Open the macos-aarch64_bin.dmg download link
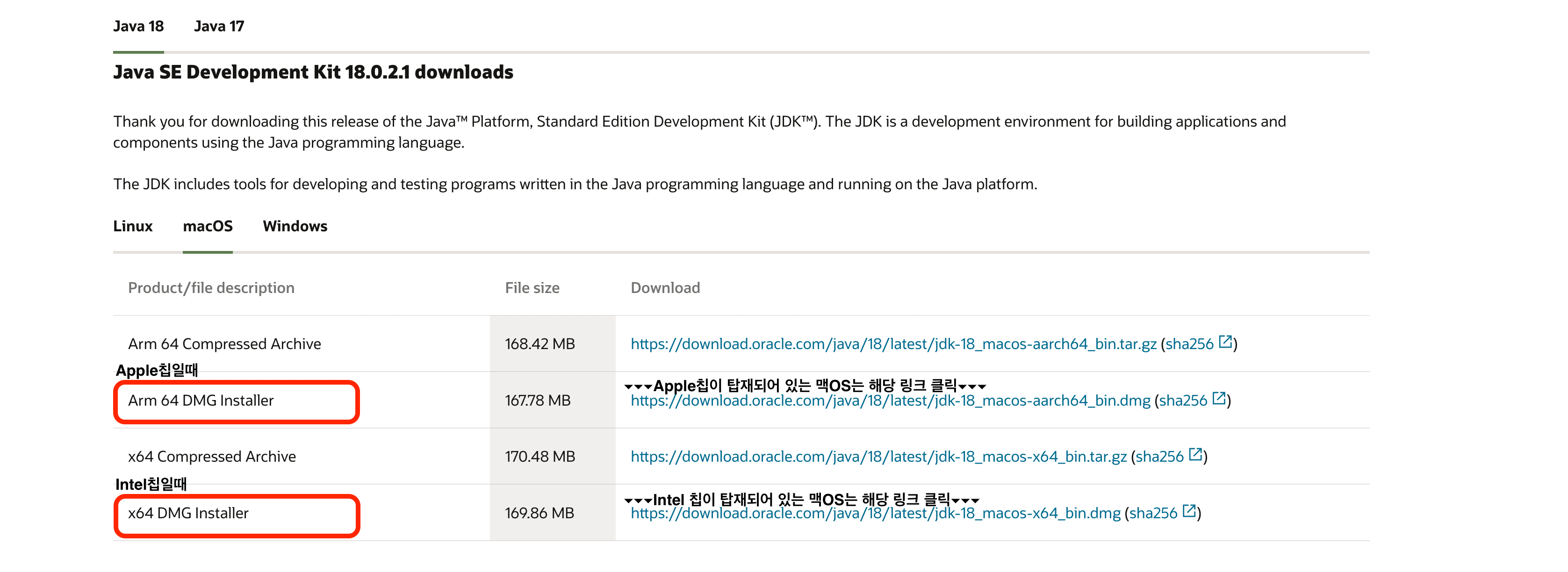The height and width of the screenshot is (572, 1568). coord(890,400)
